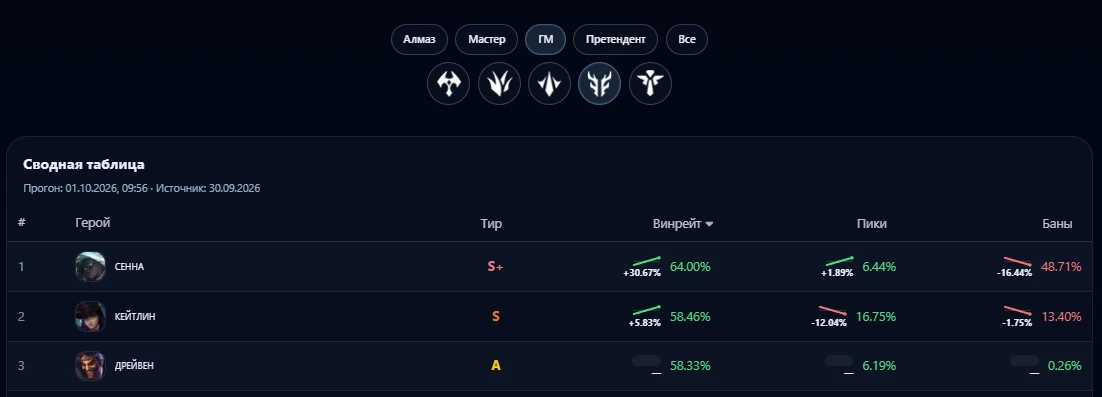Click Сенна winrate trend sparkline
Screen dimensions: 1102x397
pos(647,261)
